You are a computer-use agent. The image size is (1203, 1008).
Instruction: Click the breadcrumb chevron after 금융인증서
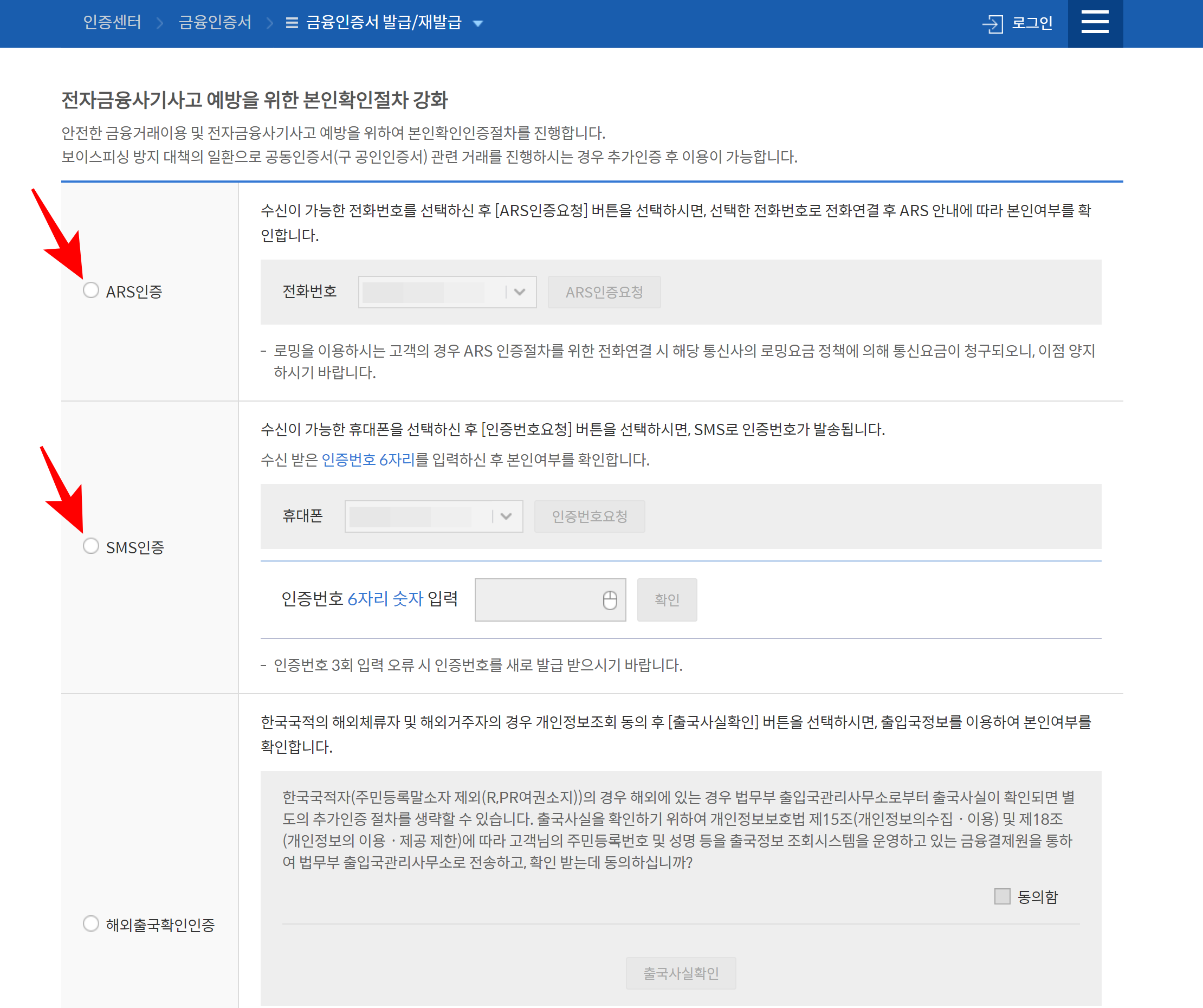click(269, 23)
